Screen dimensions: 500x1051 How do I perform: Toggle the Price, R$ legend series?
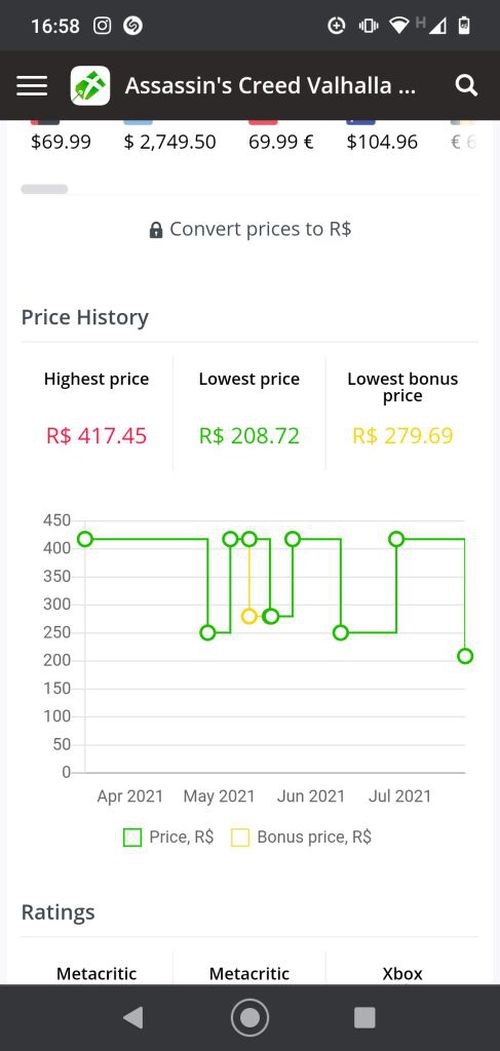click(x=168, y=837)
